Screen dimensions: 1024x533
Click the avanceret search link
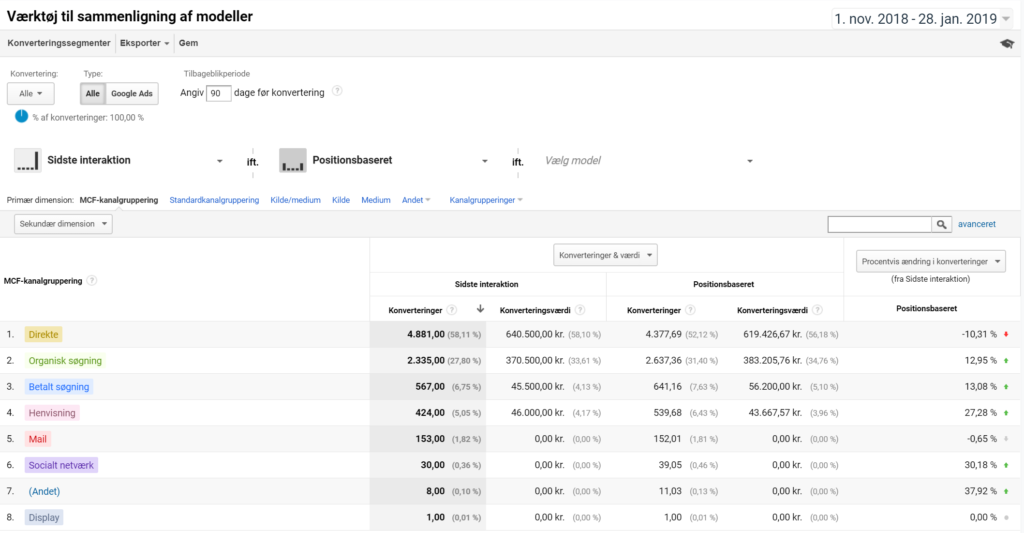(x=976, y=224)
